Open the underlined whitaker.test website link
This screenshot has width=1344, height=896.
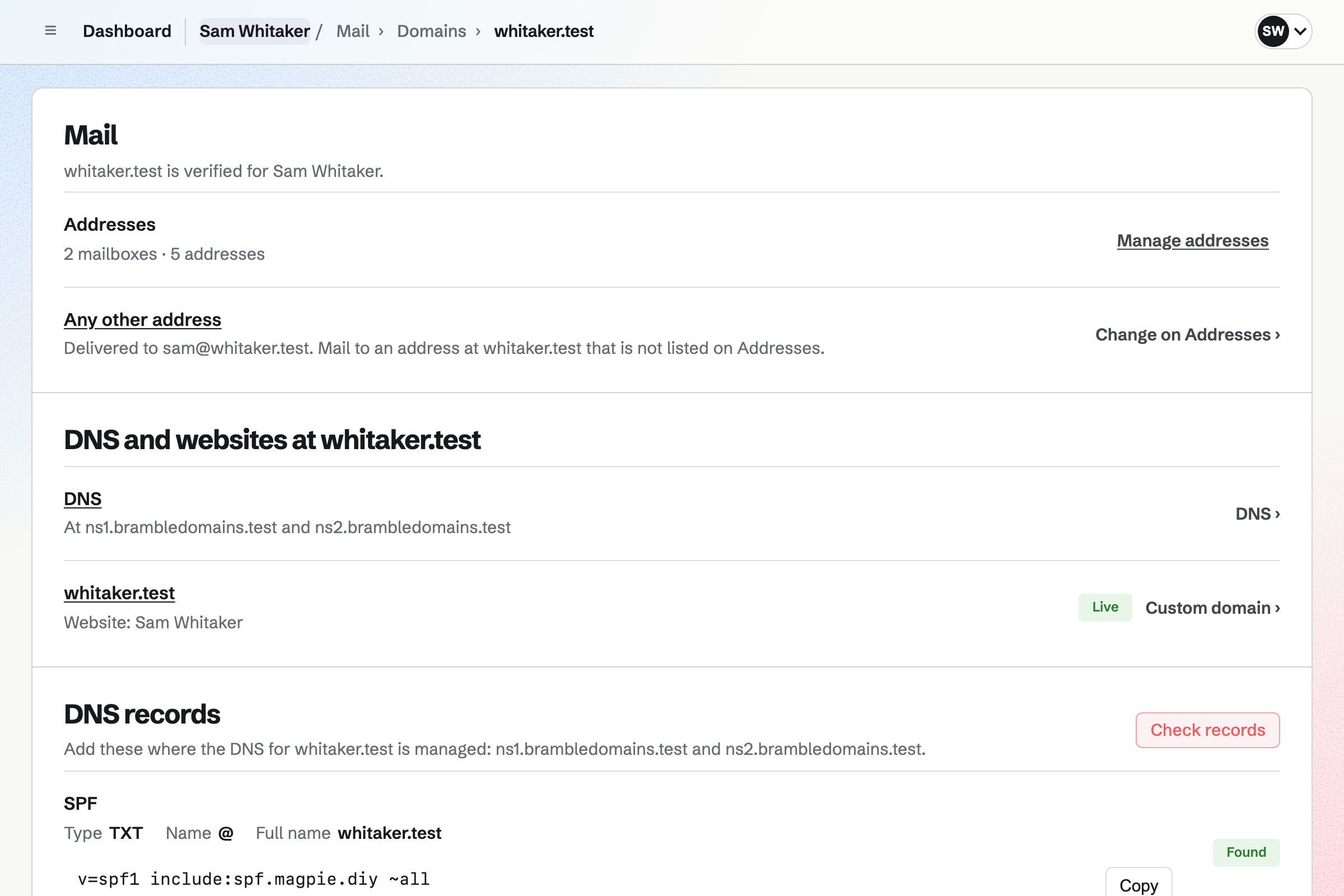(x=119, y=593)
